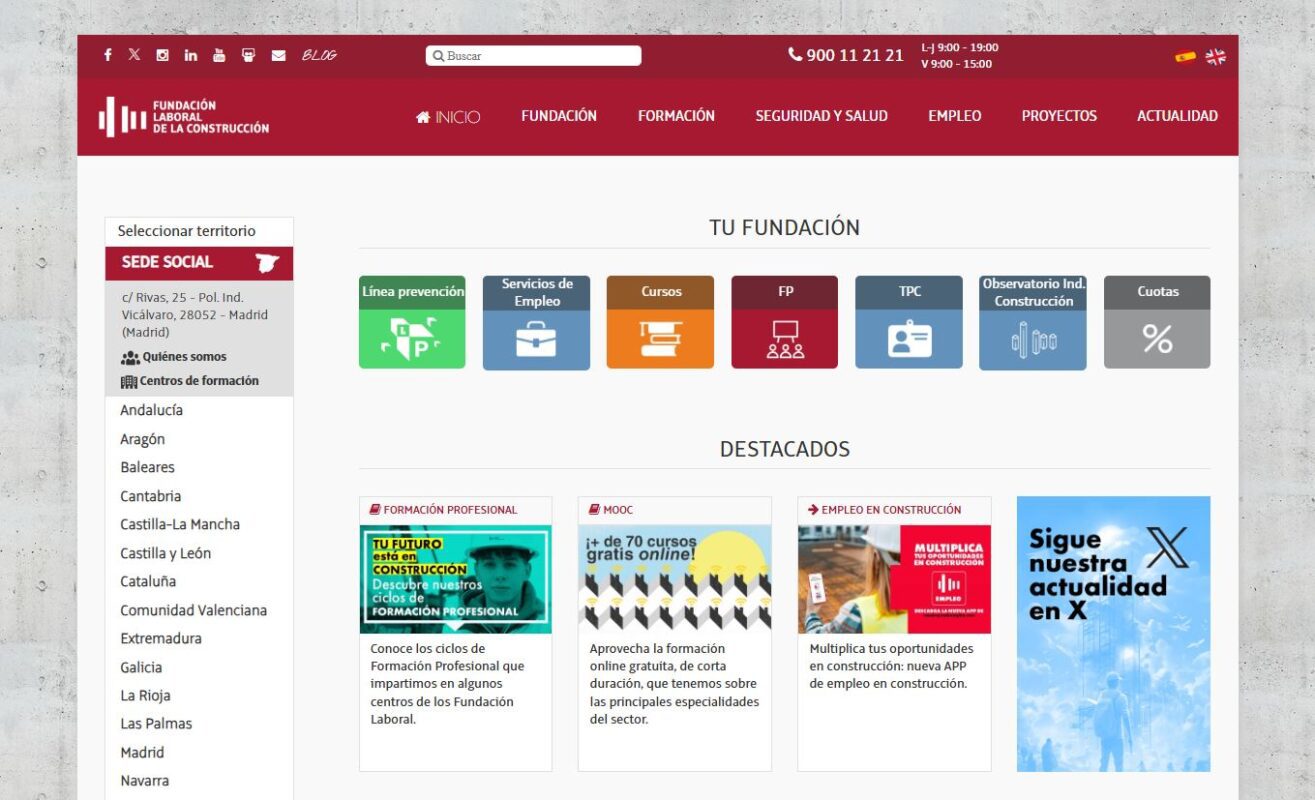This screenshot has width=1315, height=800.
Task: Open the YouTube channel icon
Action: pos(219,55)
